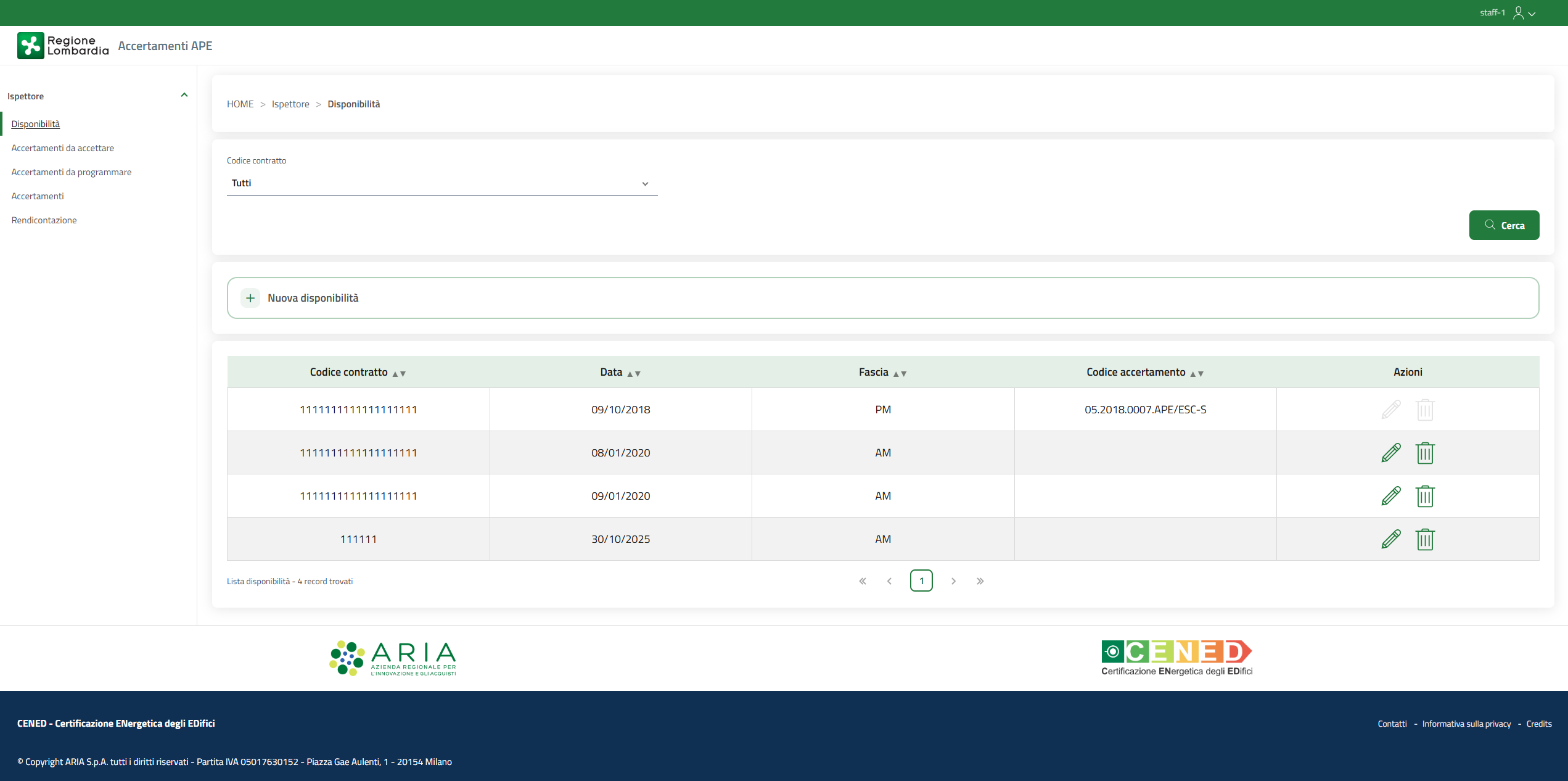The image size is (1568, 781).
Task: Sort table by Fascia column
Action: click(900, 373)
